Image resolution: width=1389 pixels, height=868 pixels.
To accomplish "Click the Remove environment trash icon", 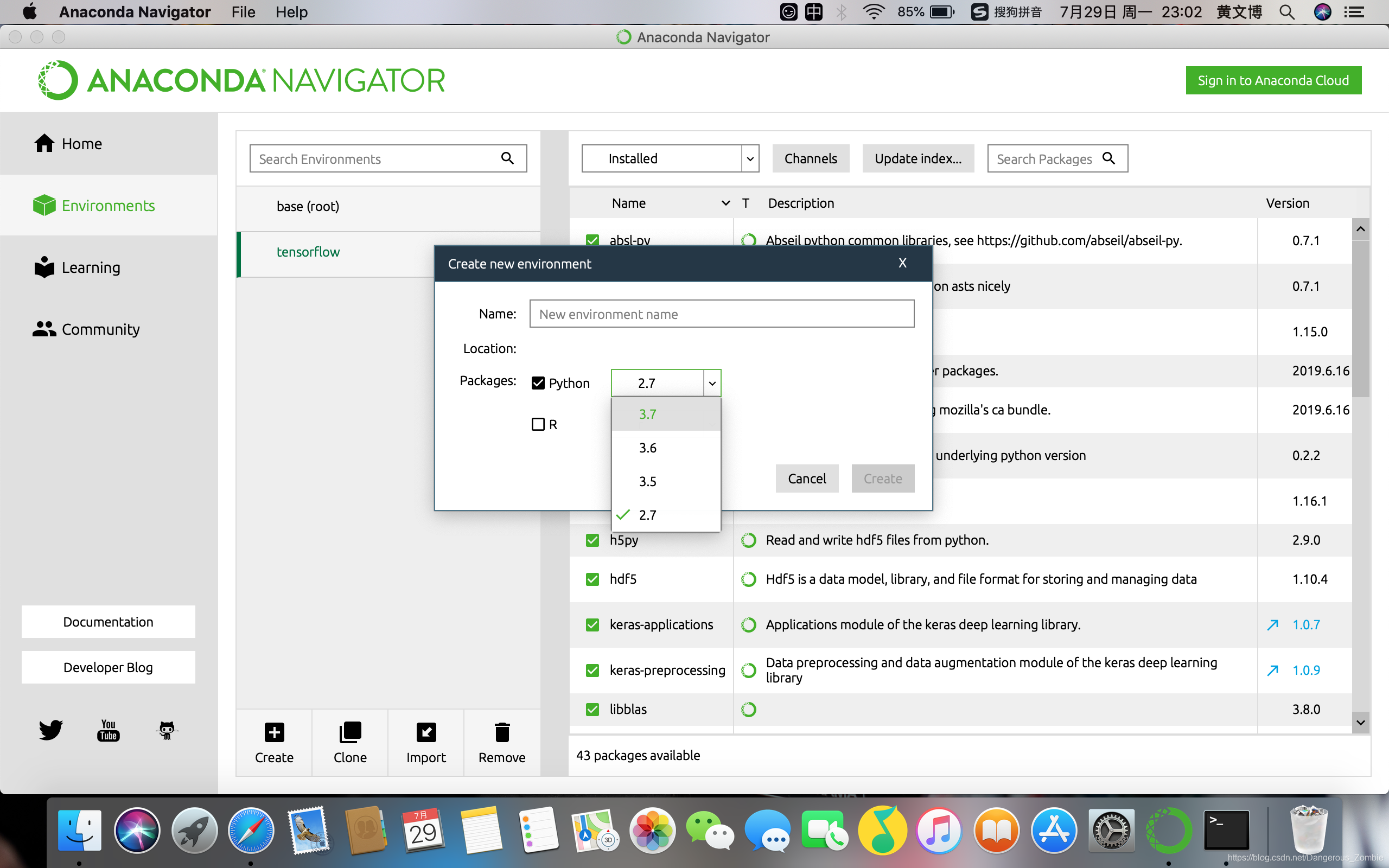I will click(x=502, y=732).
